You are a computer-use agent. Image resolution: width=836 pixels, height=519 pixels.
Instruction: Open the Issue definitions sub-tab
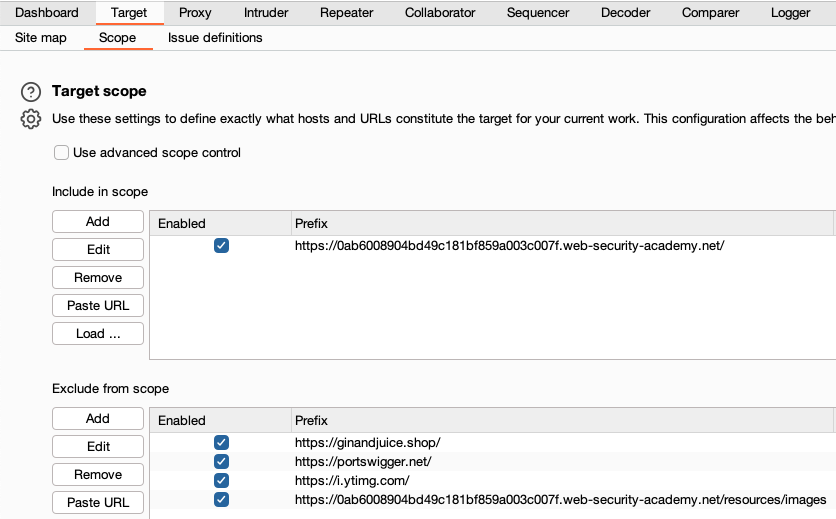(215, 38)
